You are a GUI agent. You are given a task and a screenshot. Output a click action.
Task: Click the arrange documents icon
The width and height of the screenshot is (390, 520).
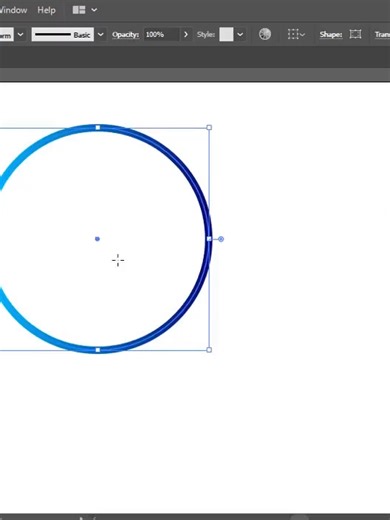(79, 10)
